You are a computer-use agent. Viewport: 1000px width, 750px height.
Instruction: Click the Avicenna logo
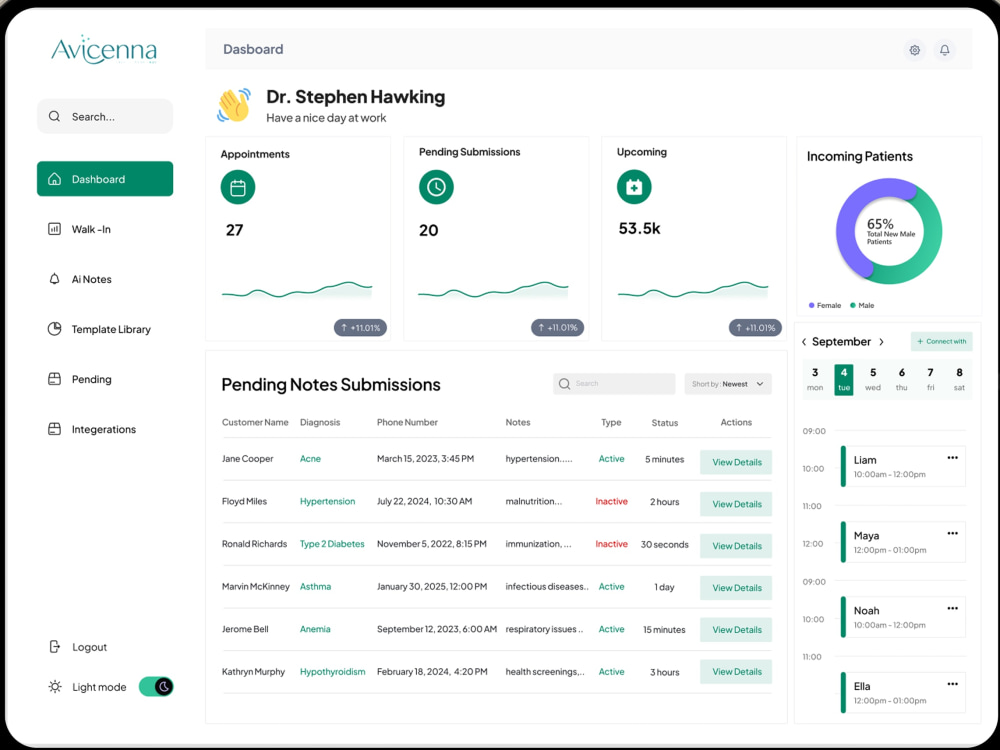coord(104,50)
